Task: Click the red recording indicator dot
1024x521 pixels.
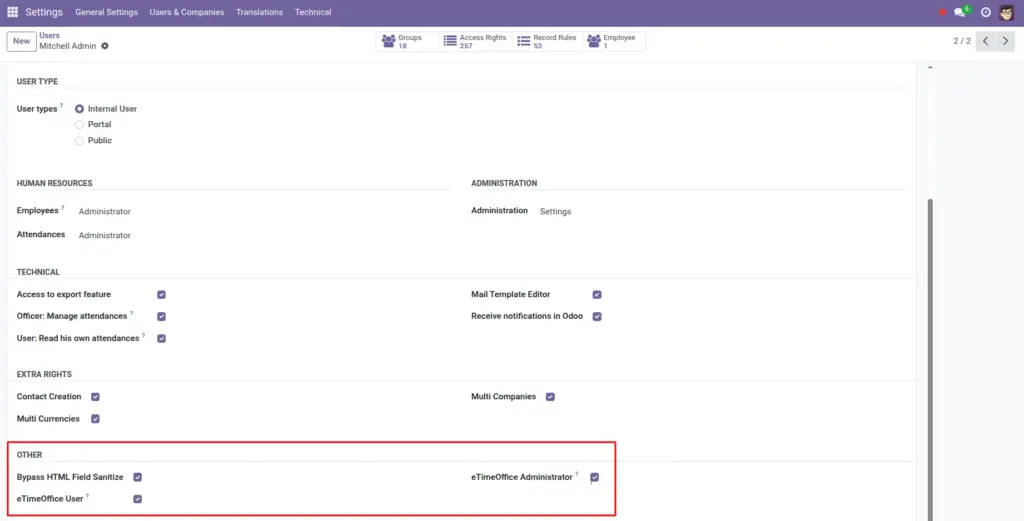Action: click(942, 12)
